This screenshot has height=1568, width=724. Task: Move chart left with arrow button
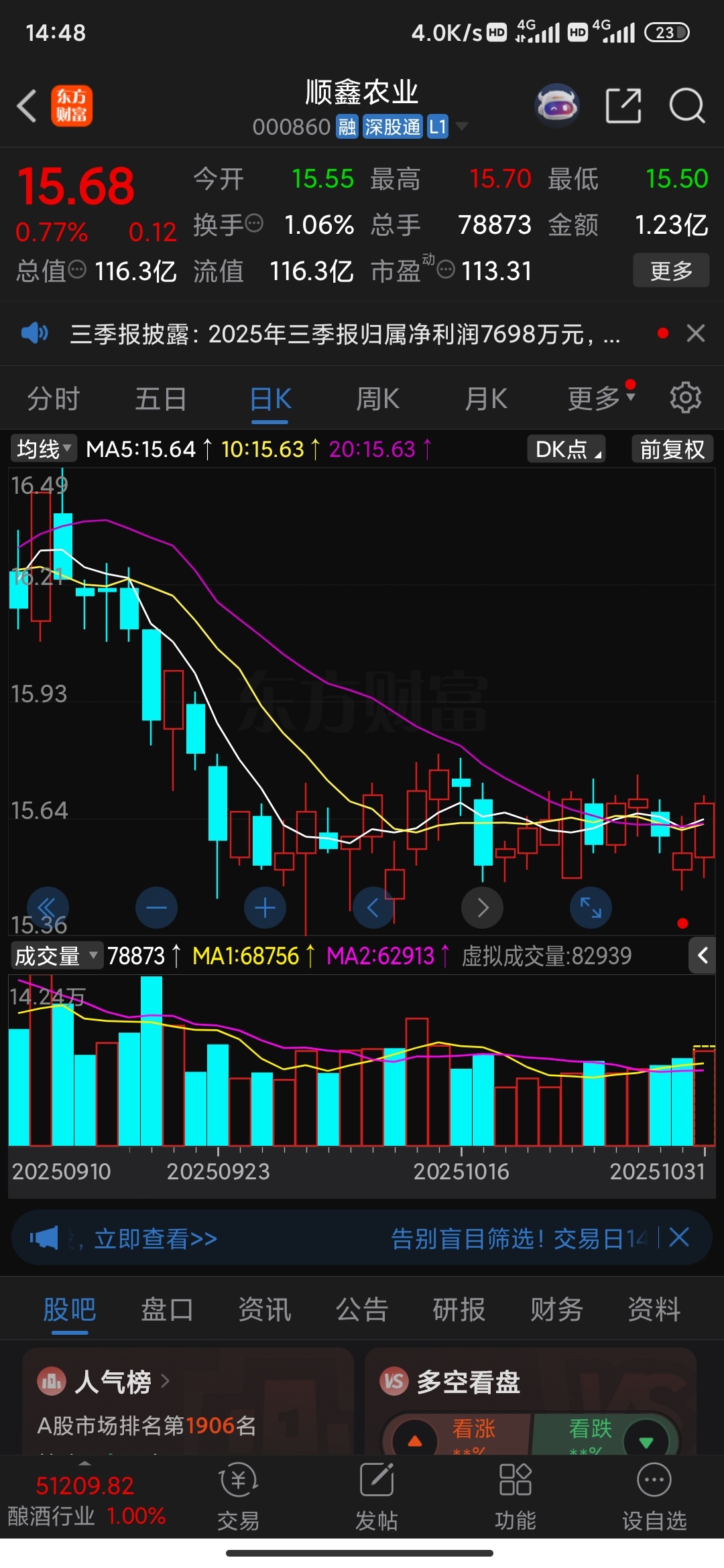point(373,908)
